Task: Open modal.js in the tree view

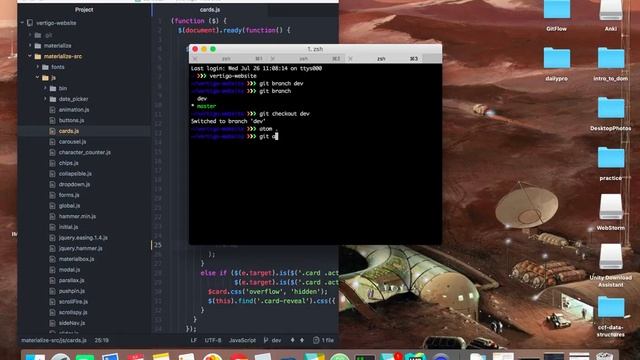Action: pyautogui.click(x=69, y=269)
